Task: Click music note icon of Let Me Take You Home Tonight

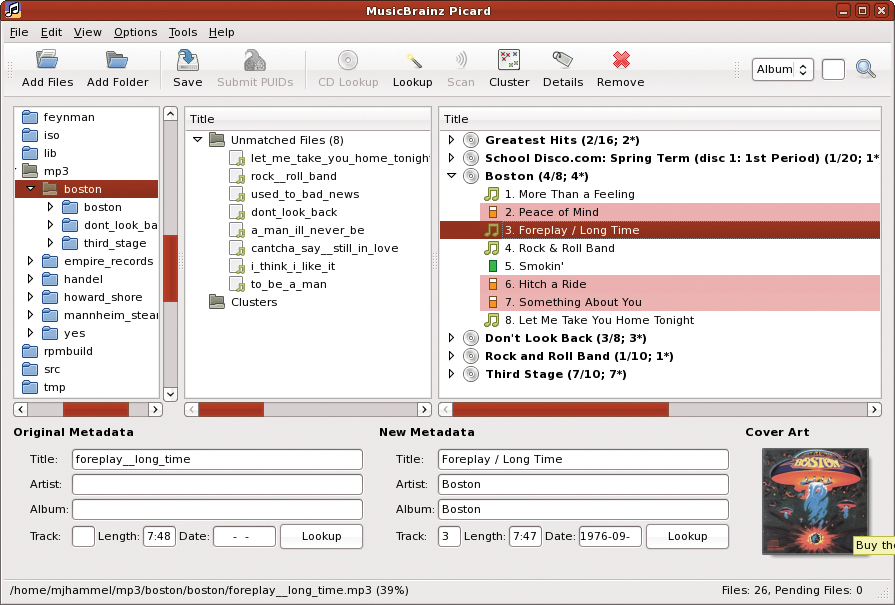Action: 491,320
